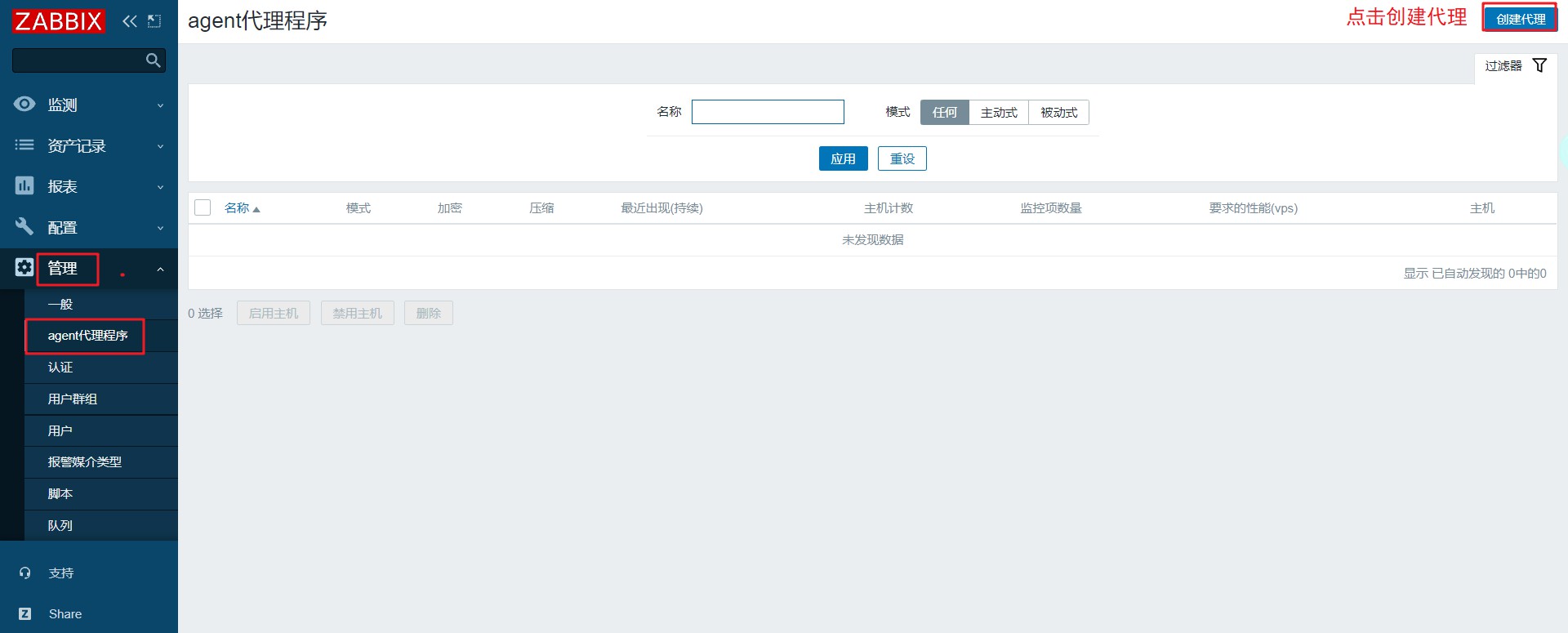Click the 压缩 column header

[x=541, y=208]
